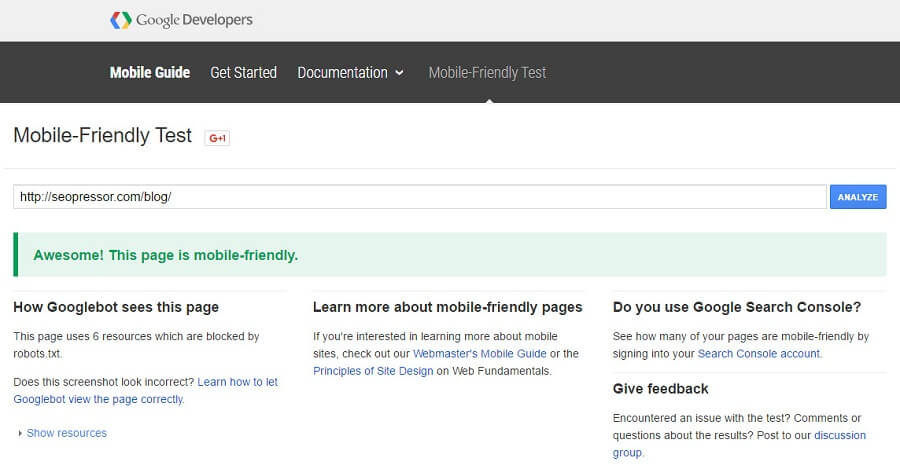Open the Documentation menu
The height and width of the screenshot is (469, 900).
(x=342, y=72)
